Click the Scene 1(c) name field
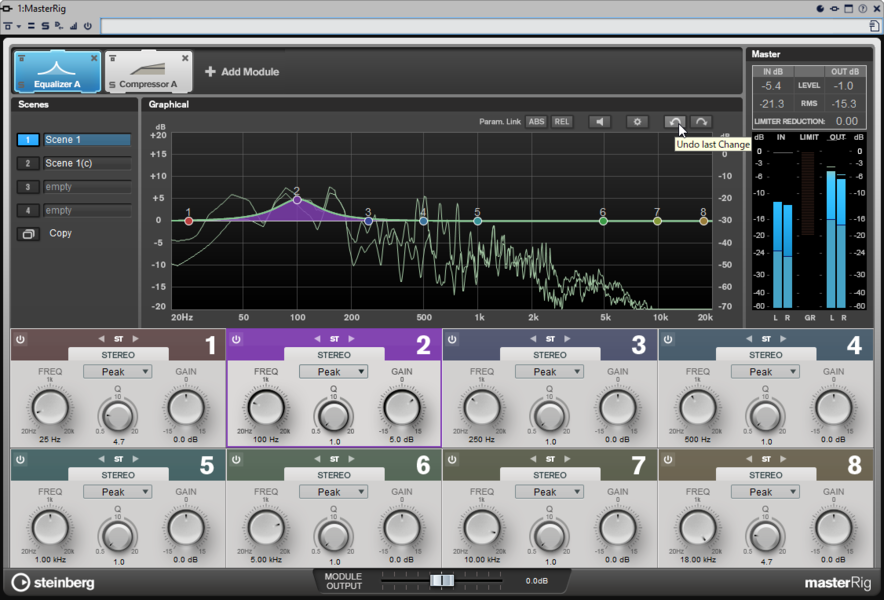Viewport: 884px width, 600px height. tap(87, 164)
